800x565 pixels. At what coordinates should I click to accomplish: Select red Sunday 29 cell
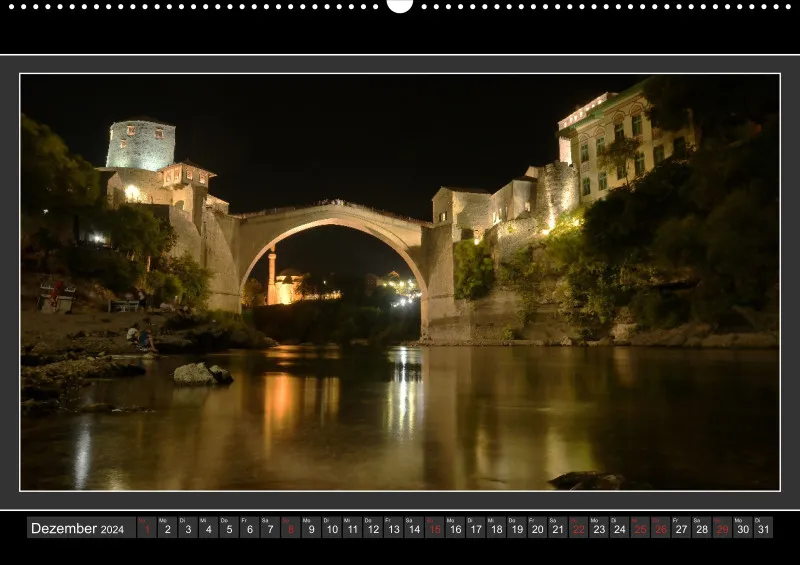pyautogui.click(x=722, y=528)
